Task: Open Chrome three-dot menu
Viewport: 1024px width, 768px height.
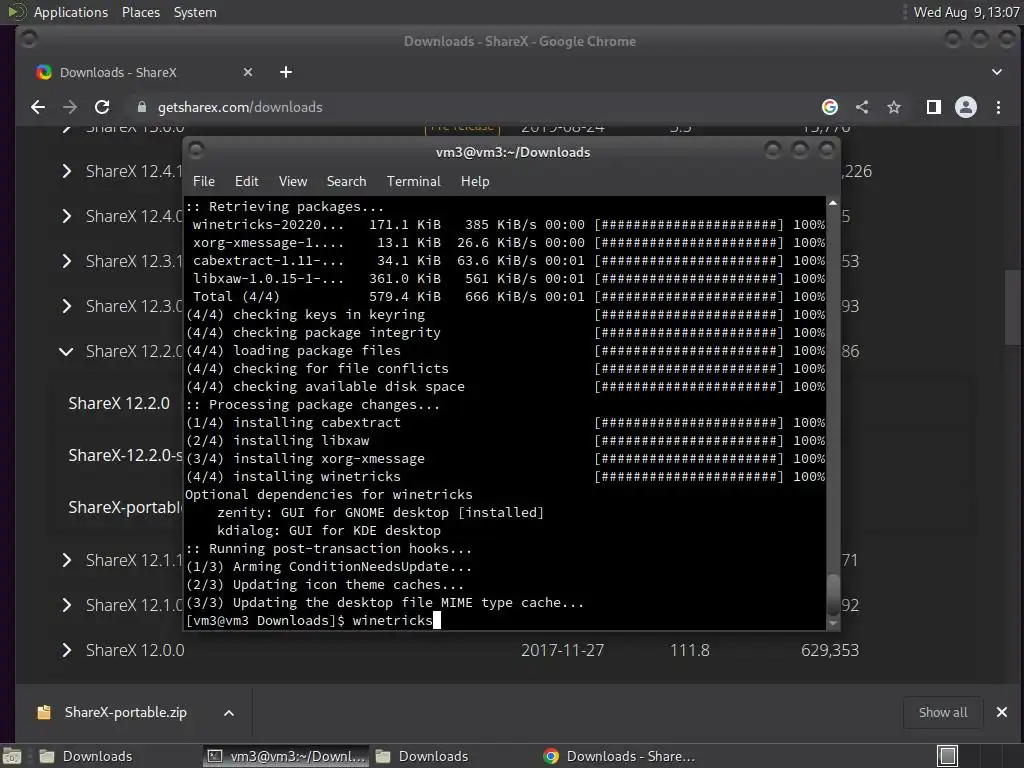Action: (998, 107)
